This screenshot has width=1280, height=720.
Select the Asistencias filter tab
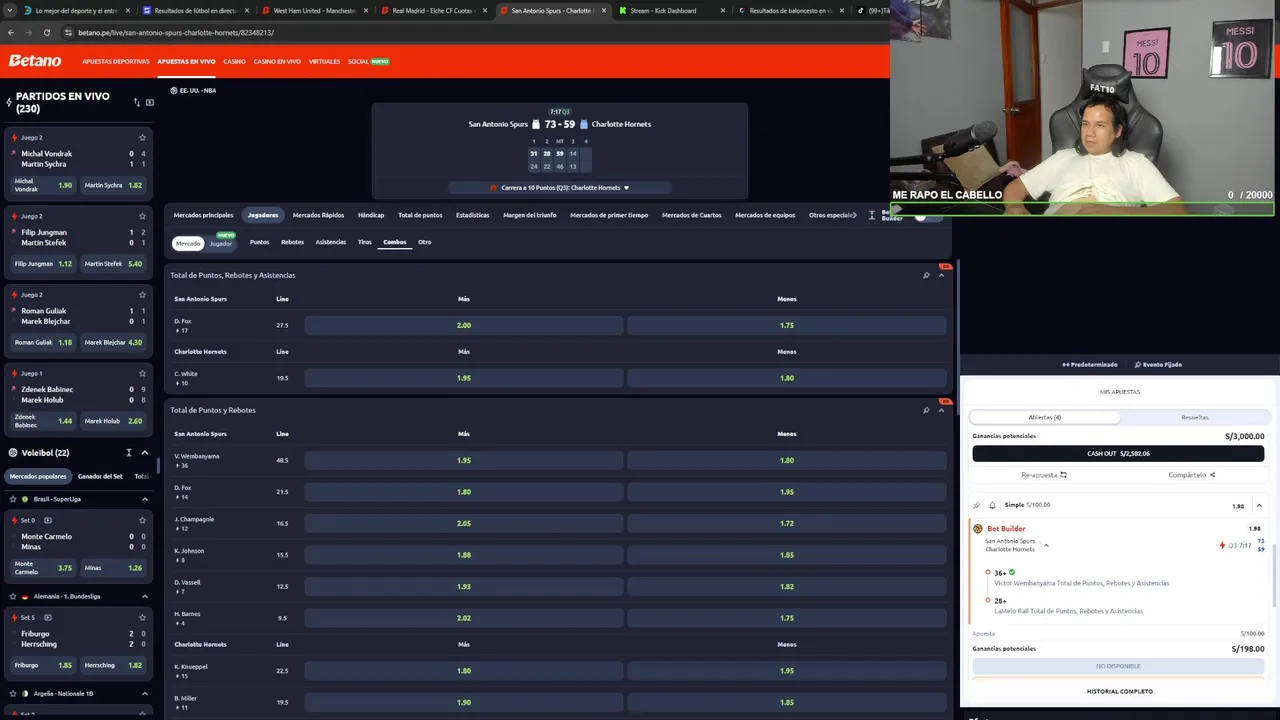tap(331, 242)
